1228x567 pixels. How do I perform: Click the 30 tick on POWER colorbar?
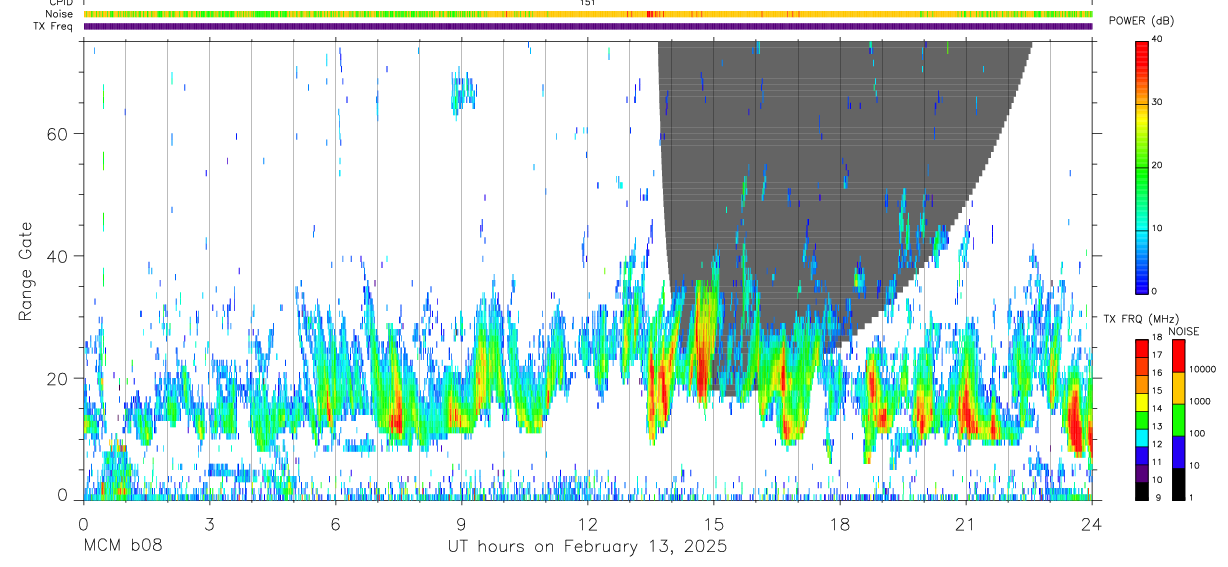pos(1156,102)
